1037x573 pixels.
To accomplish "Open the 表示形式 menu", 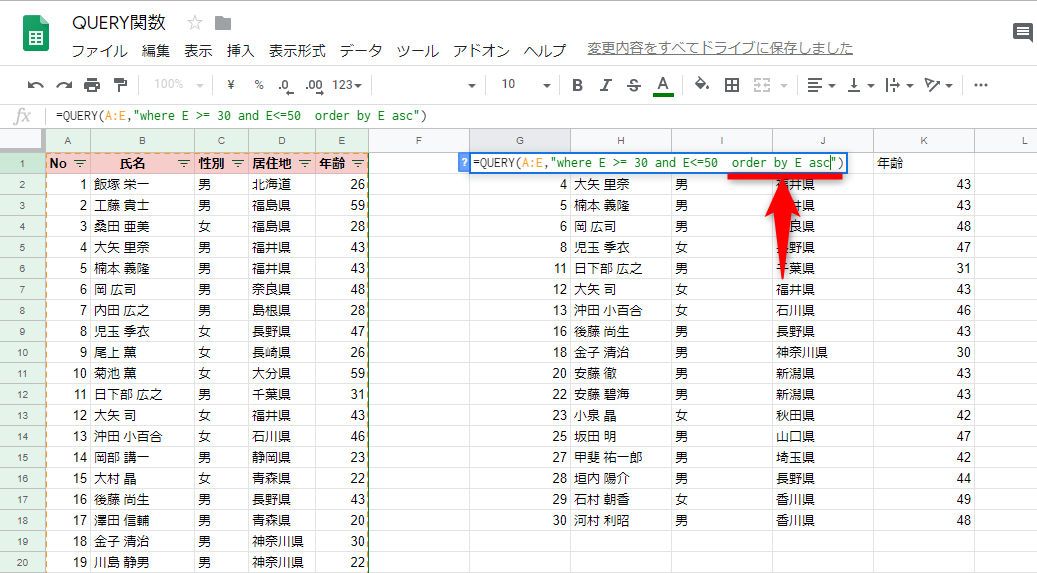I will [x=297, y=51].
